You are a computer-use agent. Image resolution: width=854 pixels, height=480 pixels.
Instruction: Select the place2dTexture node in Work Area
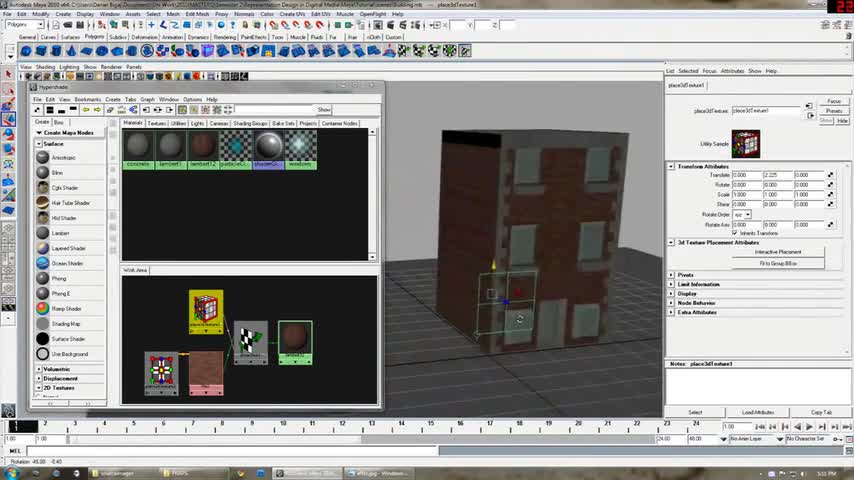(x=161, y=373)
